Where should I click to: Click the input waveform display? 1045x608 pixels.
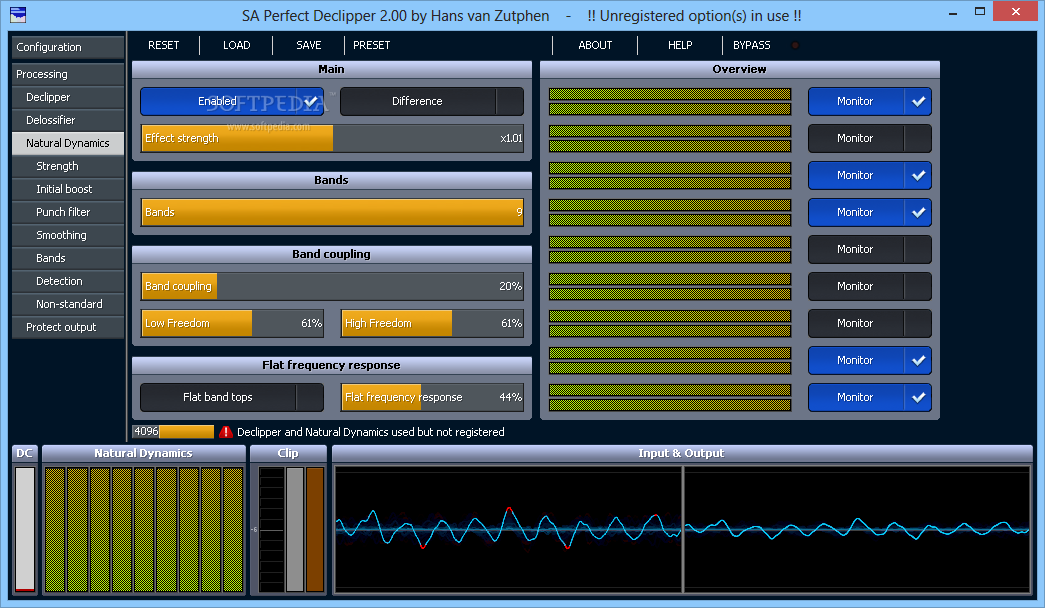click(509, 529)
